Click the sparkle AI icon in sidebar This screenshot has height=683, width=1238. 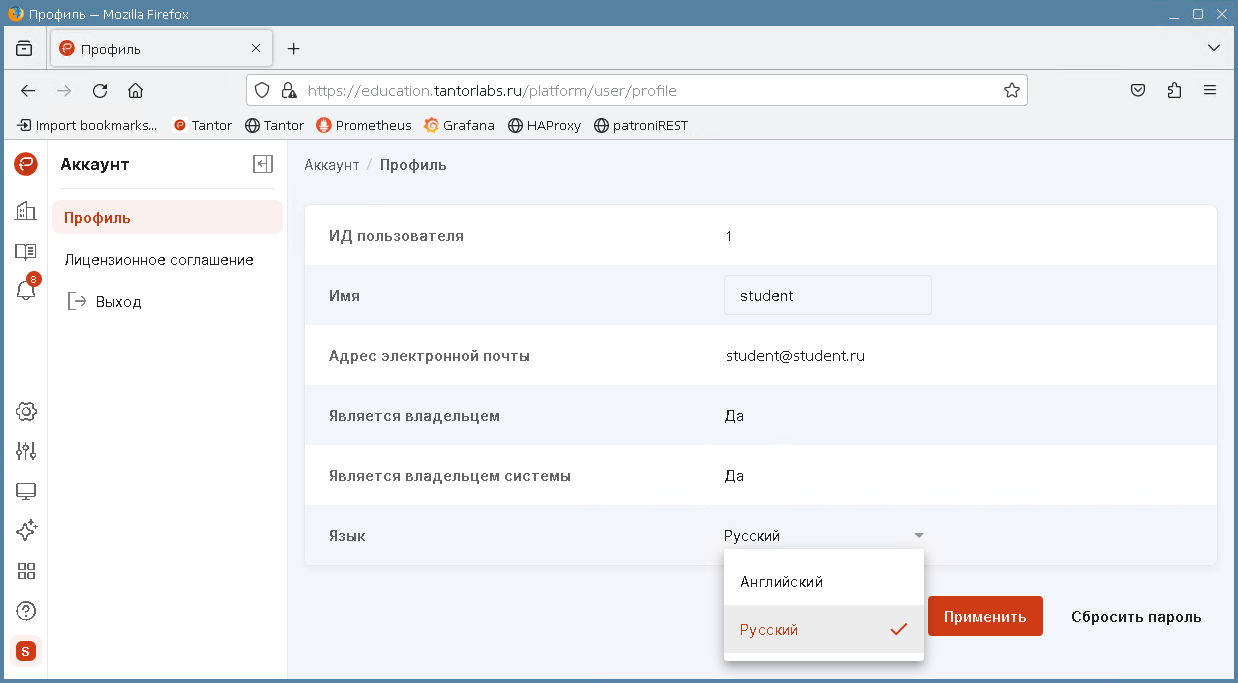pos(26,531)
